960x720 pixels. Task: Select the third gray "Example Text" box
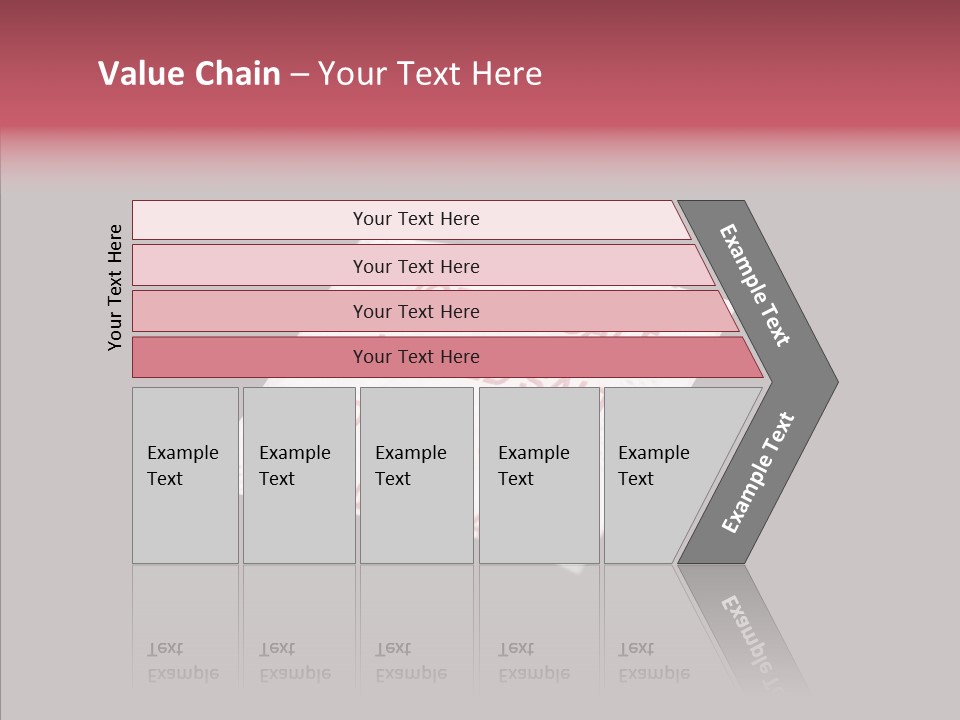click(416, 475)
